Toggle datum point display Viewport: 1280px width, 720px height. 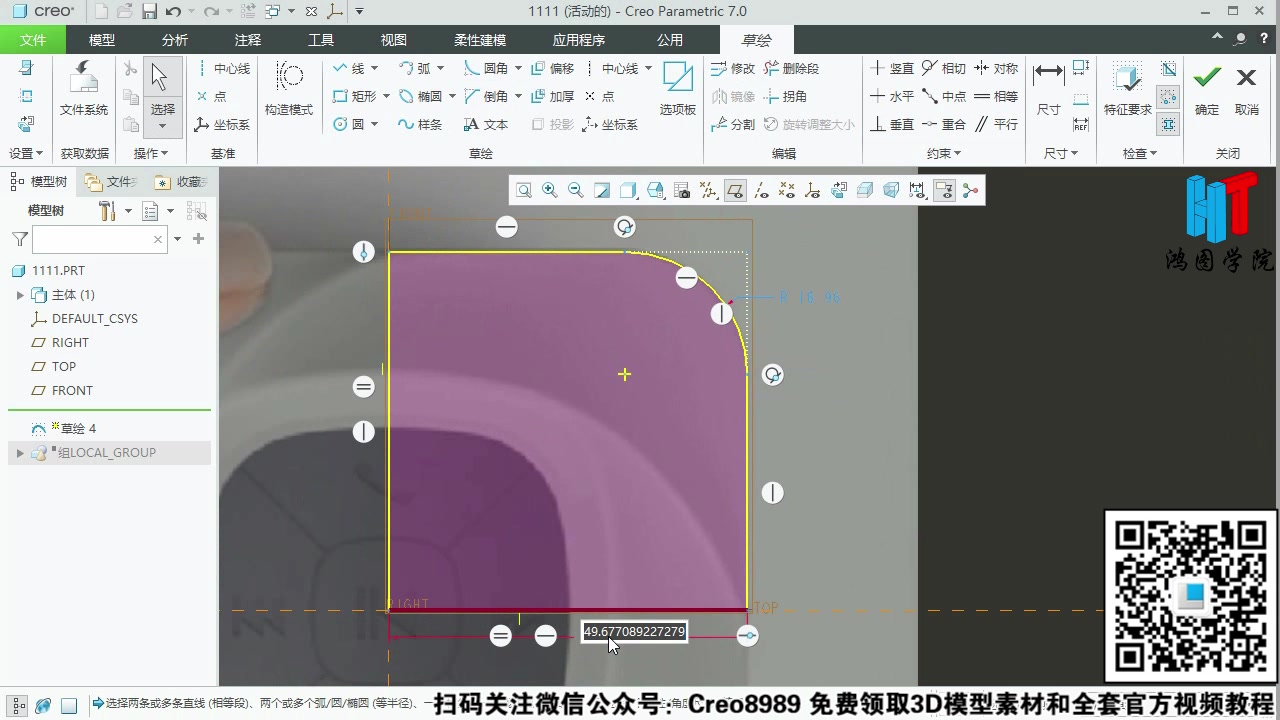point(787,190)
